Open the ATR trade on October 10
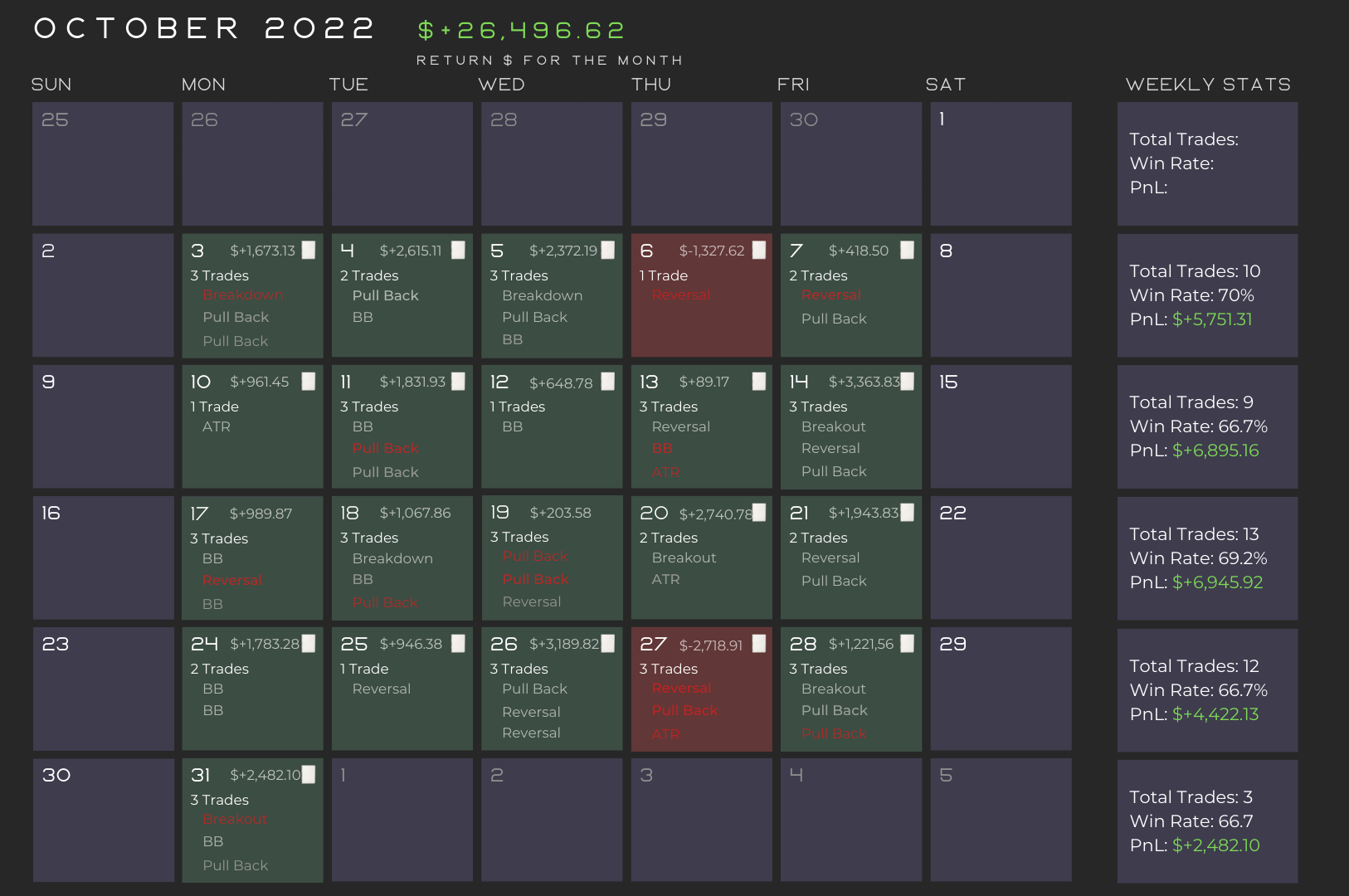Image resolution: width=1349 pixels, height=896 pixels. pyautogui.click(x=217, y=426)
